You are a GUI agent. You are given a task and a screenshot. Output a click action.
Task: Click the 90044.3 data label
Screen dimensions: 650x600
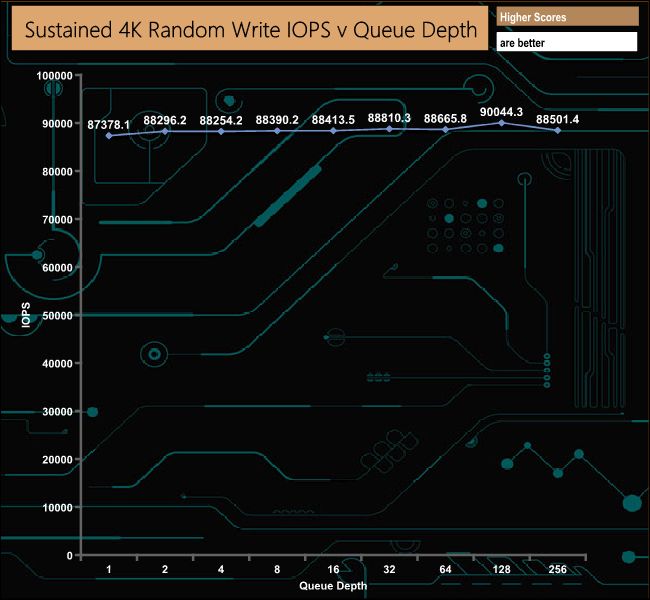[x=502, y=112]
